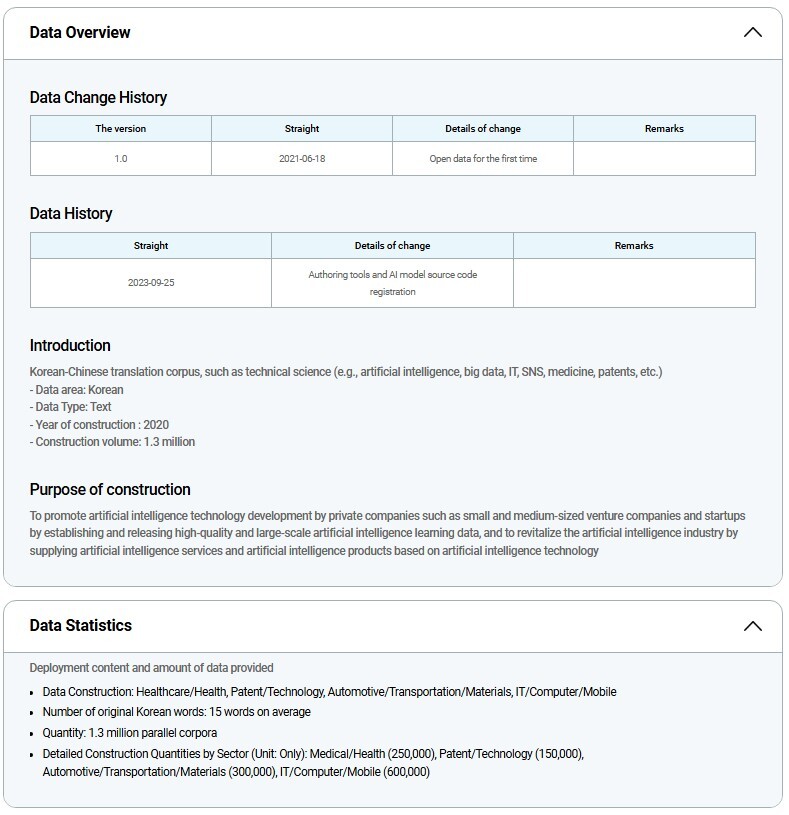Click the "Purpose of construction" heading
The image size is (789, 815).
[x=110, y=490]
